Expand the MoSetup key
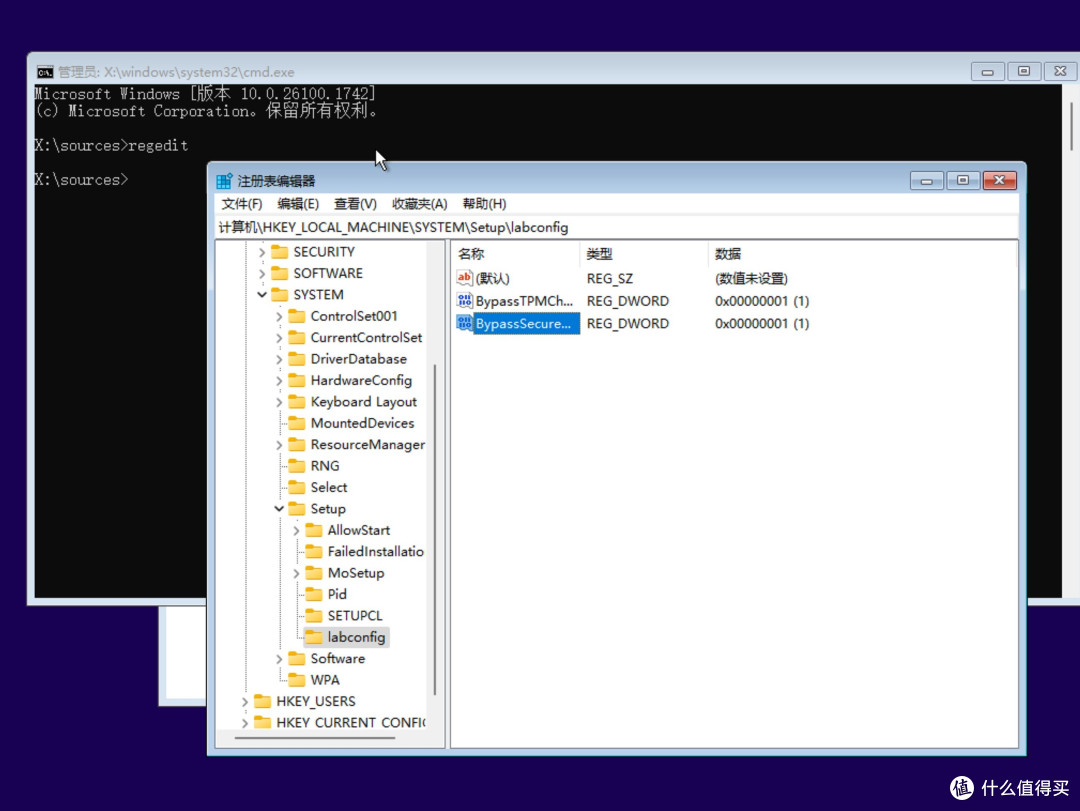1080x811 pixels. (x=296, y=573)
